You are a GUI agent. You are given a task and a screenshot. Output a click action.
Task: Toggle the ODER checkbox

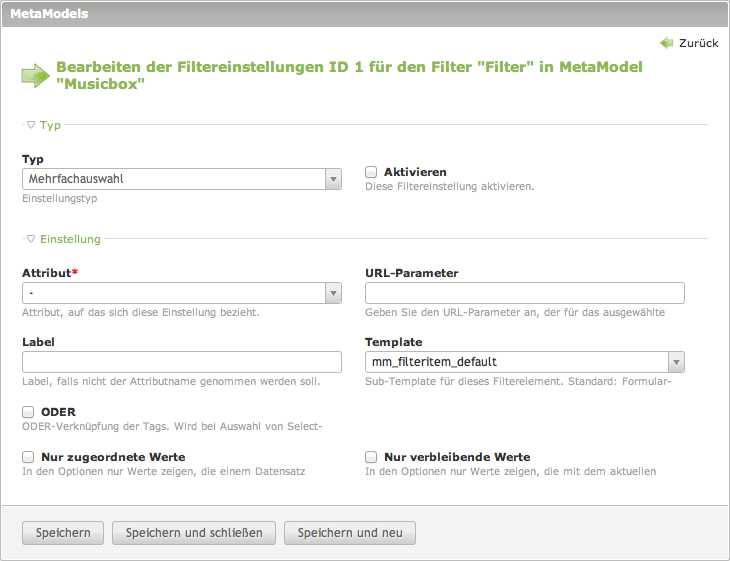[28, 412]
